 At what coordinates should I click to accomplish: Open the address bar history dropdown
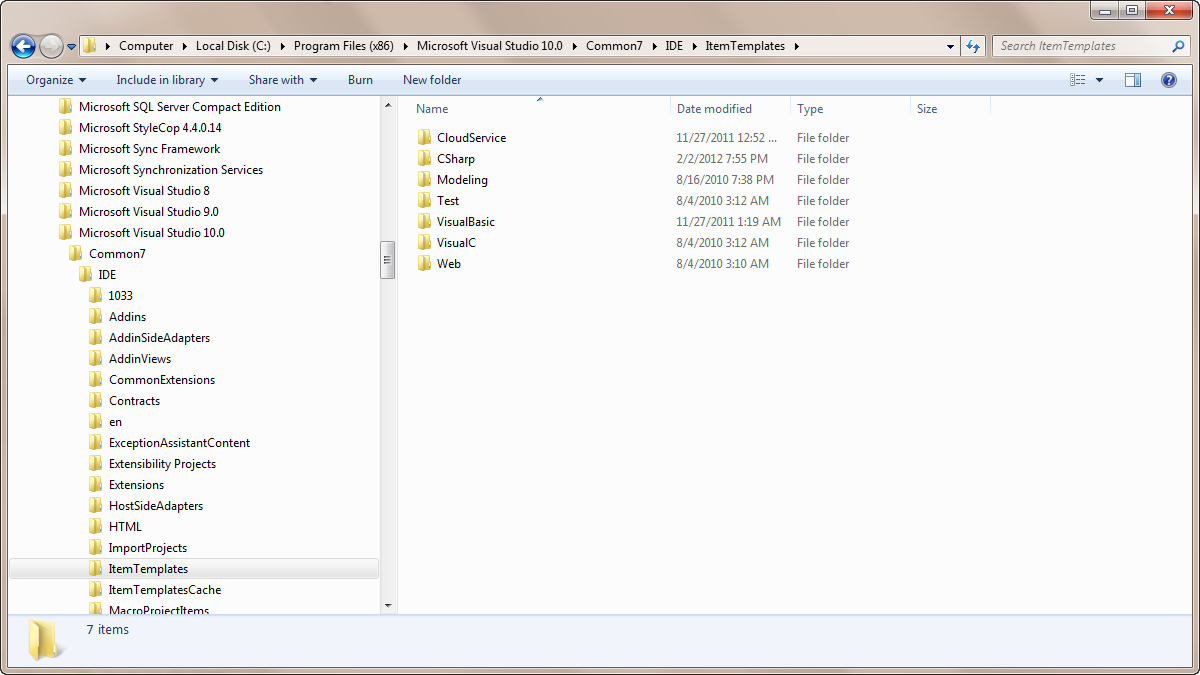tap(949, 45)
